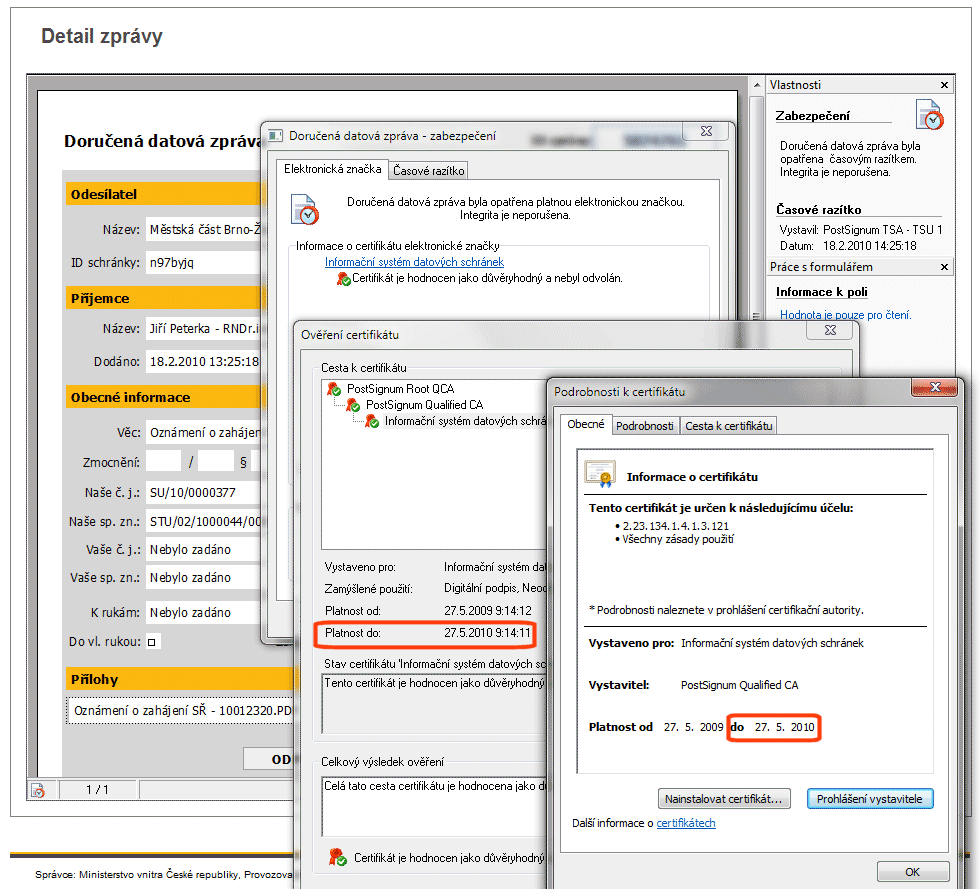Select PostSignum Qualified CA tree node
This screenshot has width=980, height=889.
coord(424,405)
